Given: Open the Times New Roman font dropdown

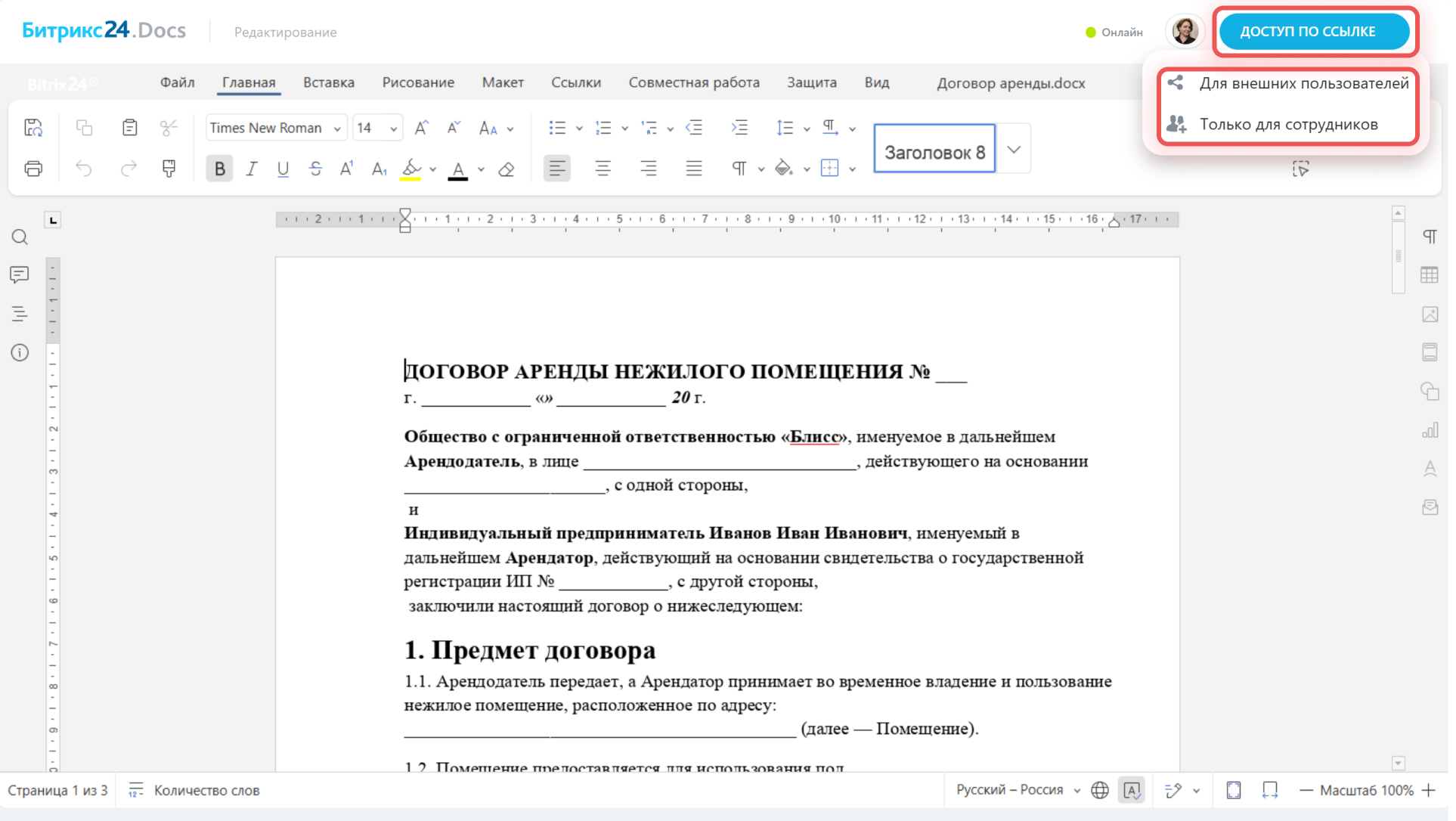Looking at the screenshot, I should pyautogui.click(x=336, y=129).
